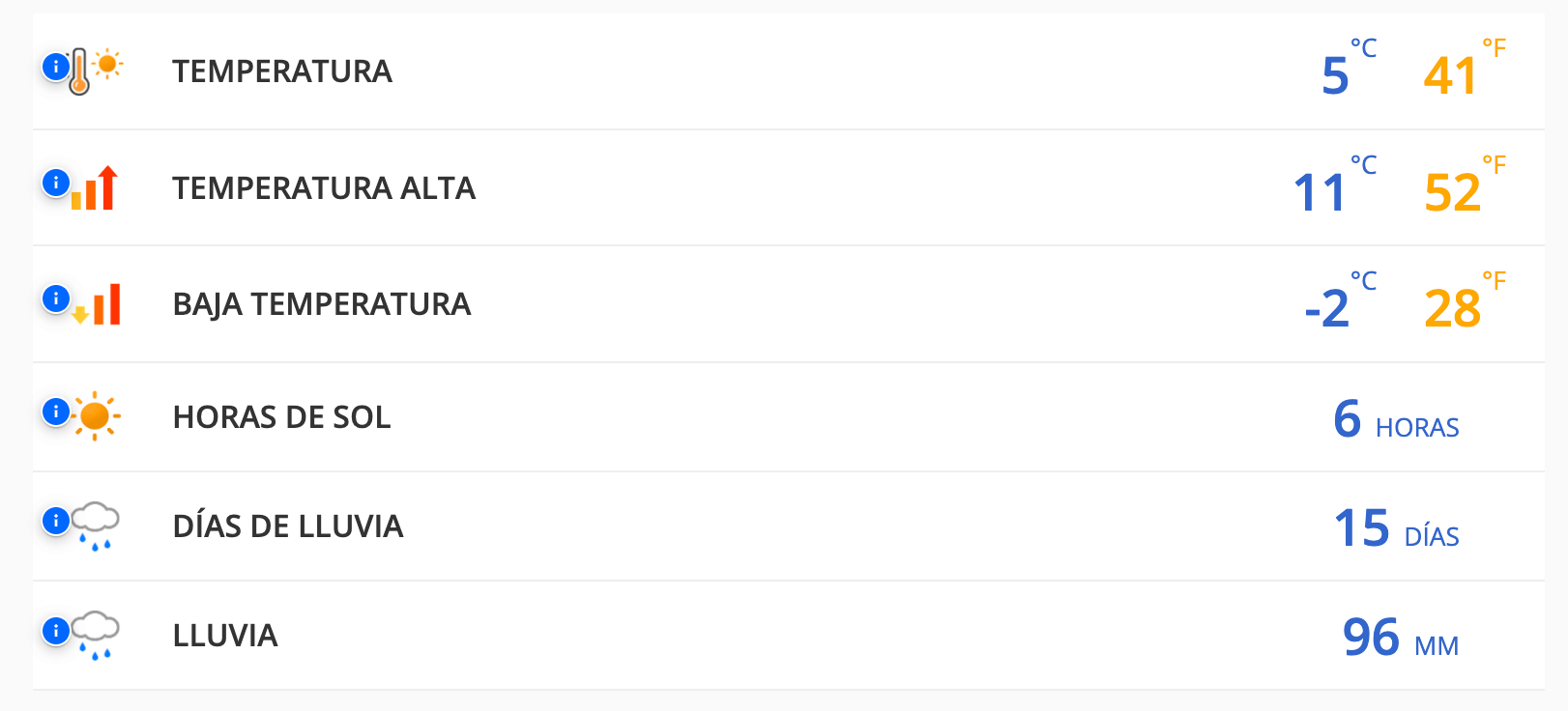Click the thermometer with sun icon
Image resolution: width=1568 pixels, height=711 pixels.
coord(97,71)
